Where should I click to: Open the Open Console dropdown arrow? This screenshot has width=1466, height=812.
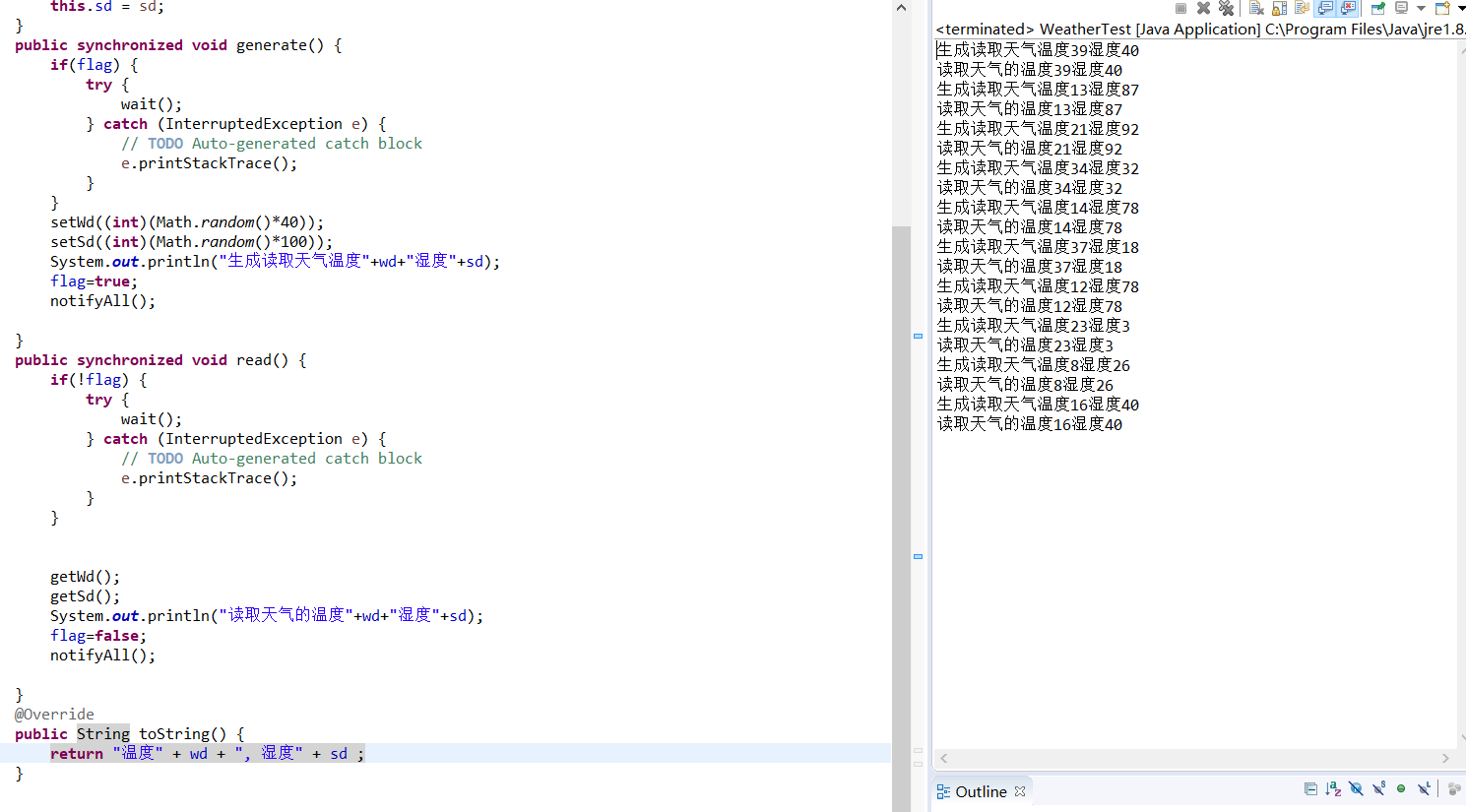coord(1461,8)
